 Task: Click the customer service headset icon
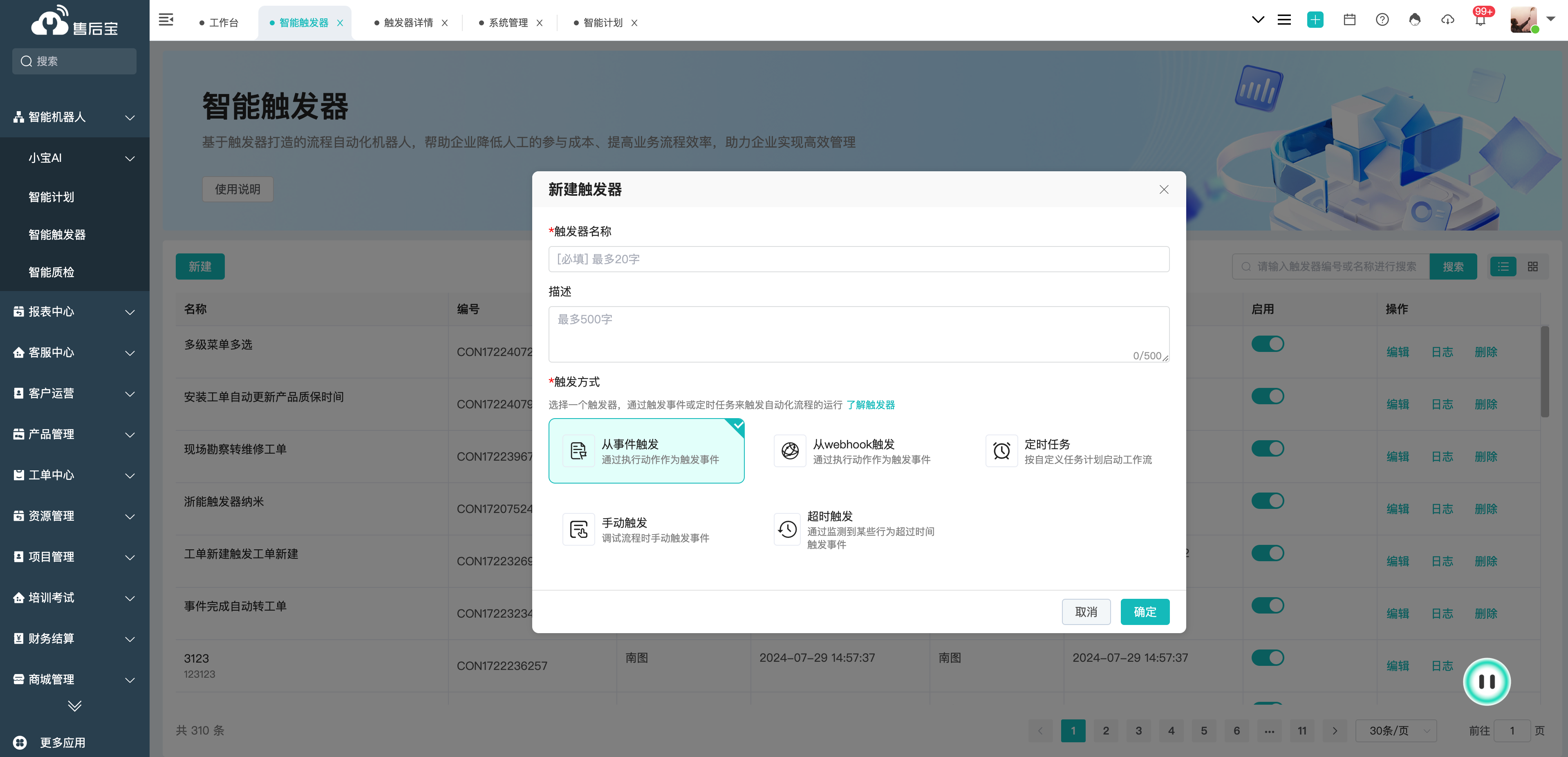(1415, 20)
